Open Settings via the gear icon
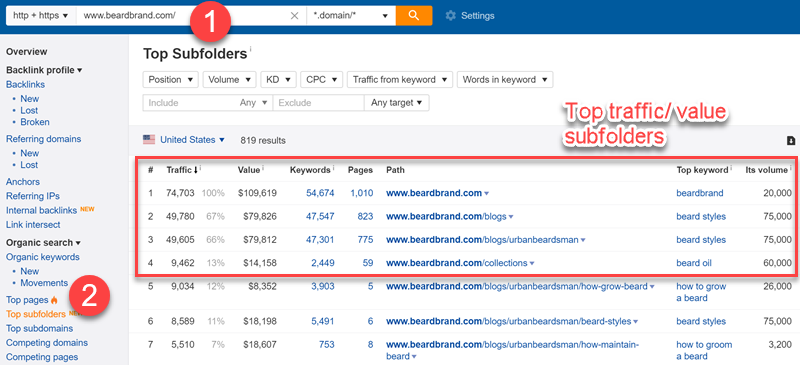 point(450,16)
